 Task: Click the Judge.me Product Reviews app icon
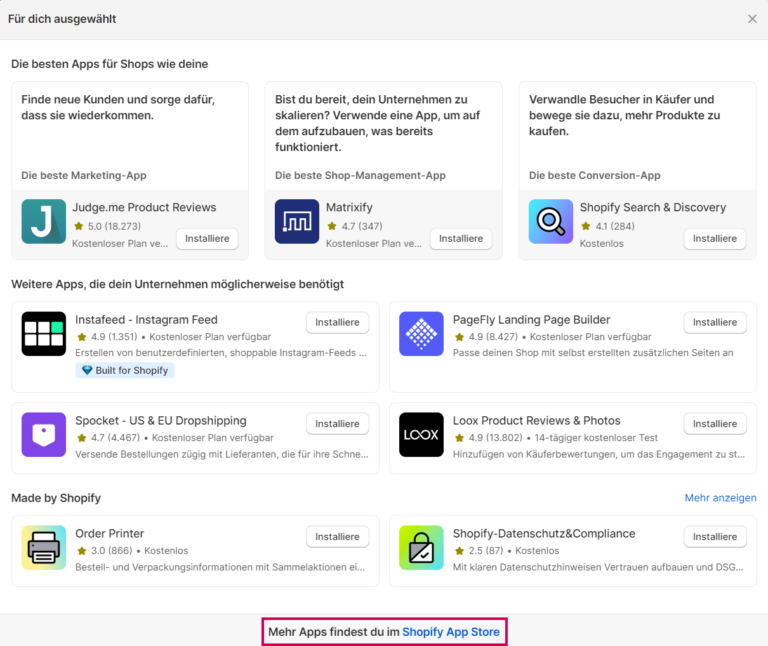click(x=43, y=222)
